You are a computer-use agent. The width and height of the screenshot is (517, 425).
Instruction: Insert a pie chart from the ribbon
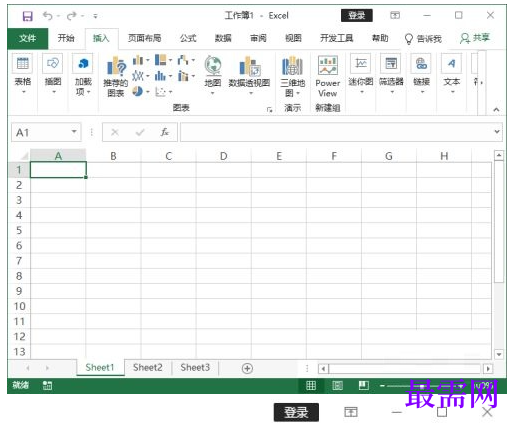point(137,91)
